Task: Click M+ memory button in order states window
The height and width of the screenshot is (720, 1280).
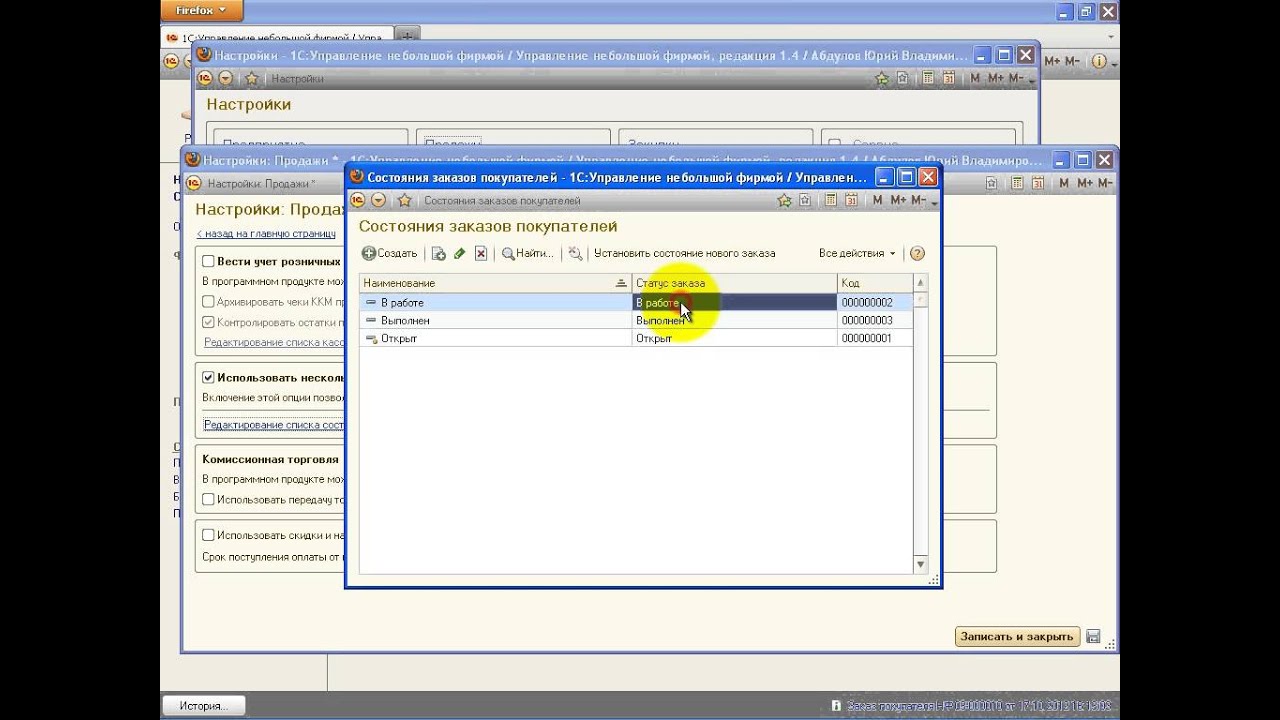Action: tap(896, 200)
